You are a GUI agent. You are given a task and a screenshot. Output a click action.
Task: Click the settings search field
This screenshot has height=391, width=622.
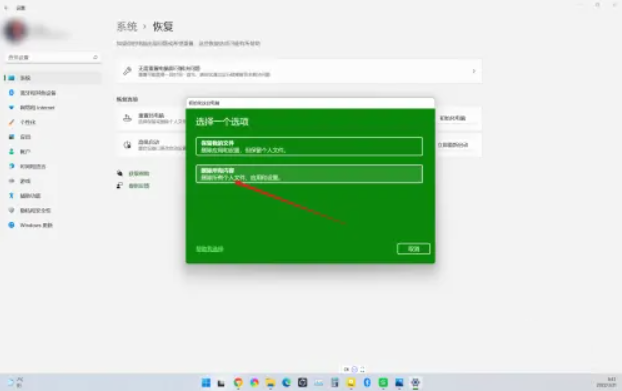click(x=52, y=58)
